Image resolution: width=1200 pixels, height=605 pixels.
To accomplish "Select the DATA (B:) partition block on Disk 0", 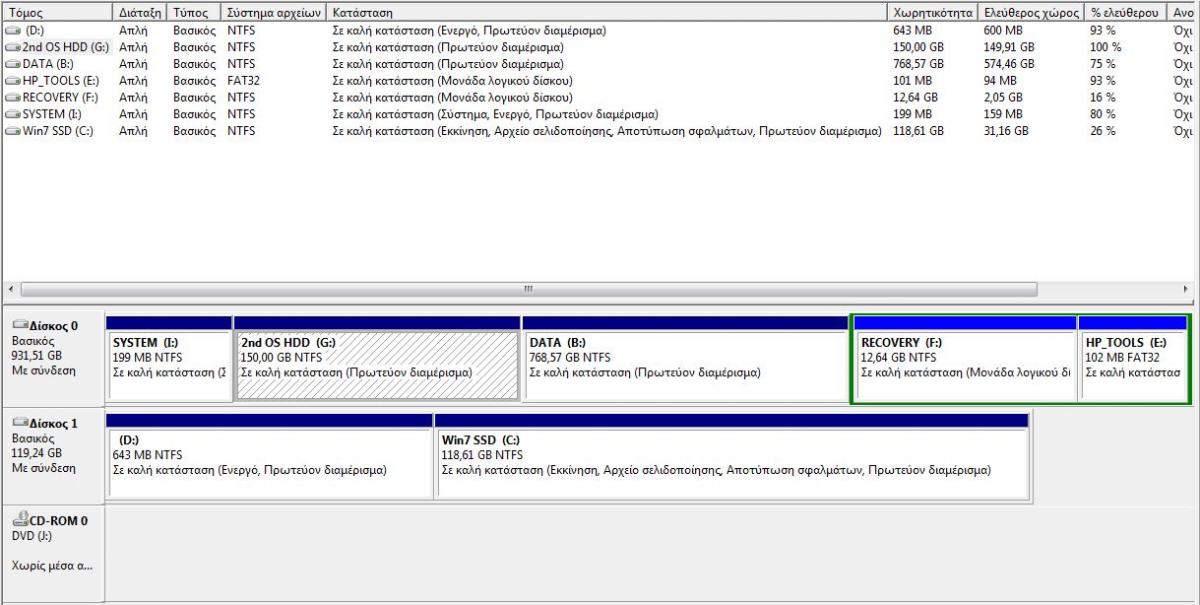I will click(x=686, y=358).
